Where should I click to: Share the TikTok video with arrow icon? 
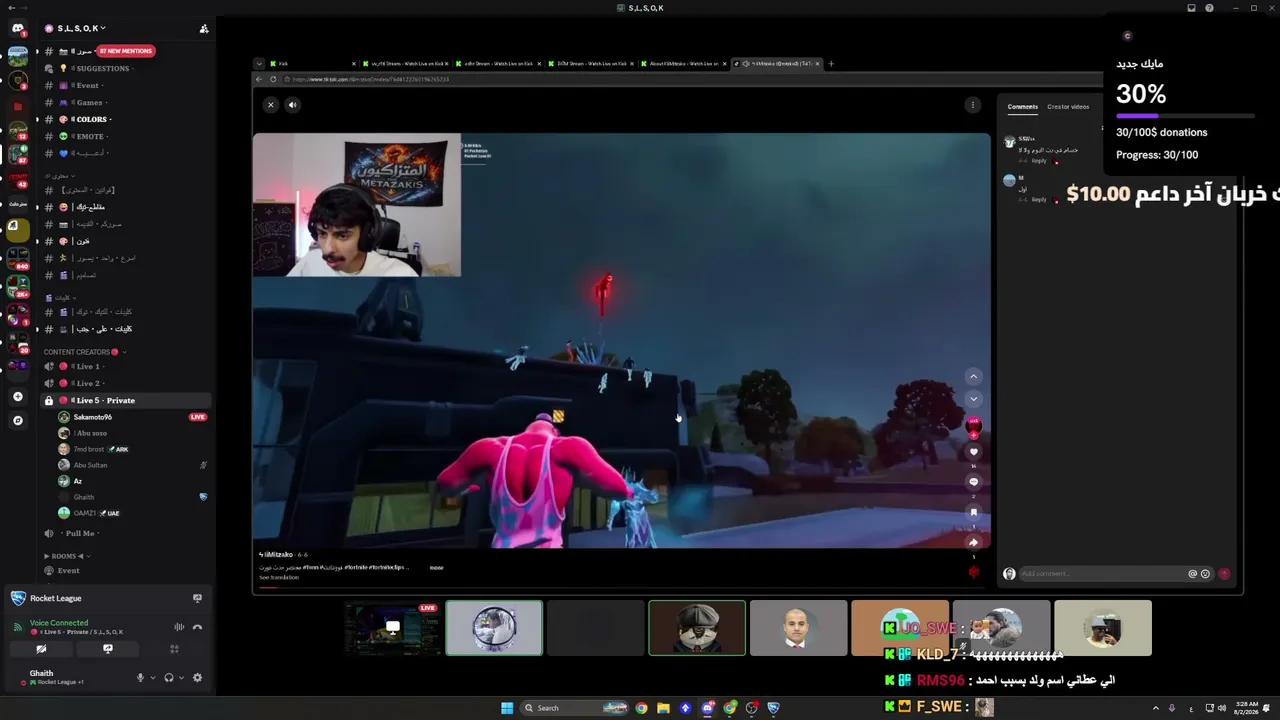tap(974, 543)
